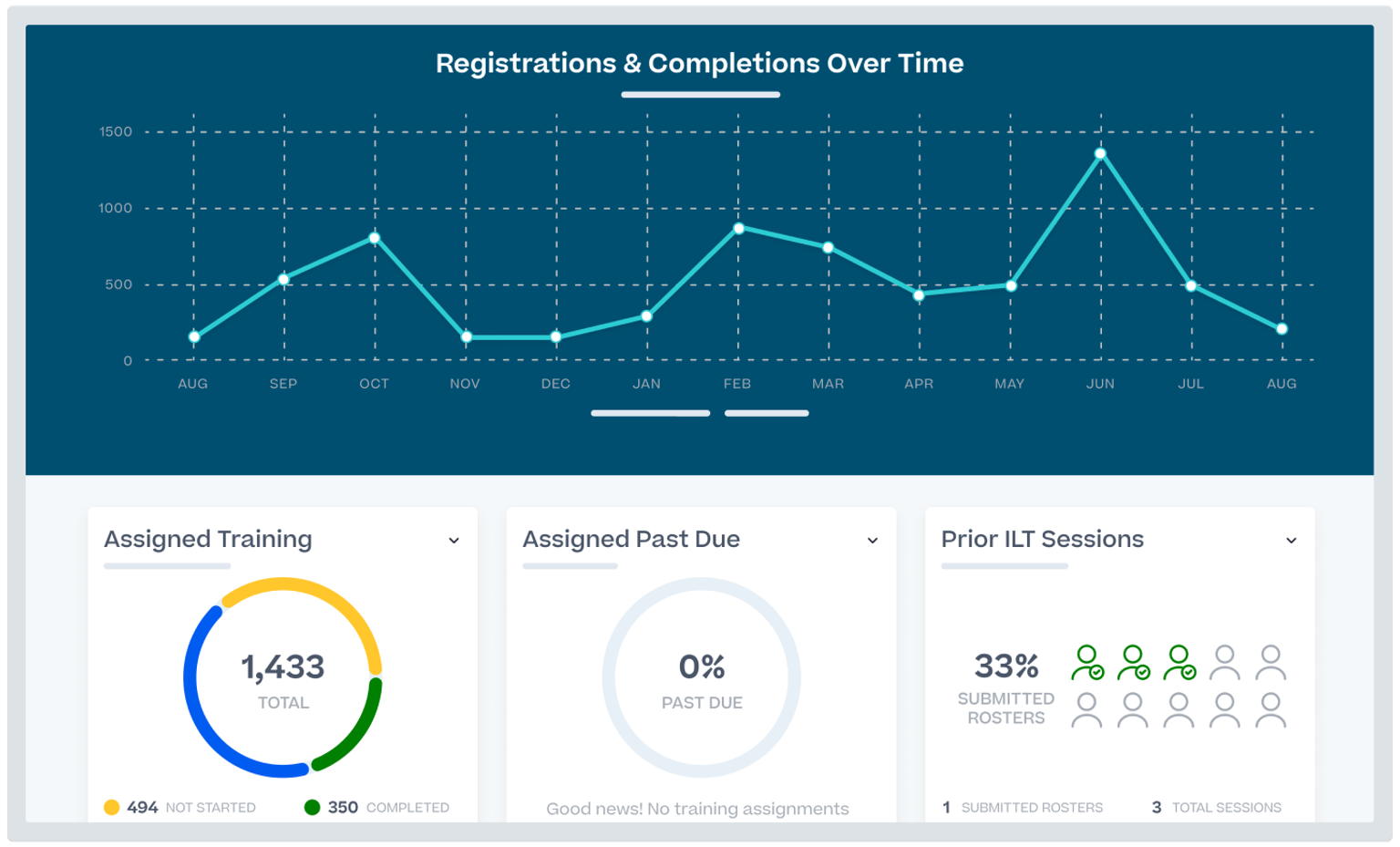This screenshot has width=1400, height=847.
Task: Select the green segment of the donut chart
Action: (360, 732)
